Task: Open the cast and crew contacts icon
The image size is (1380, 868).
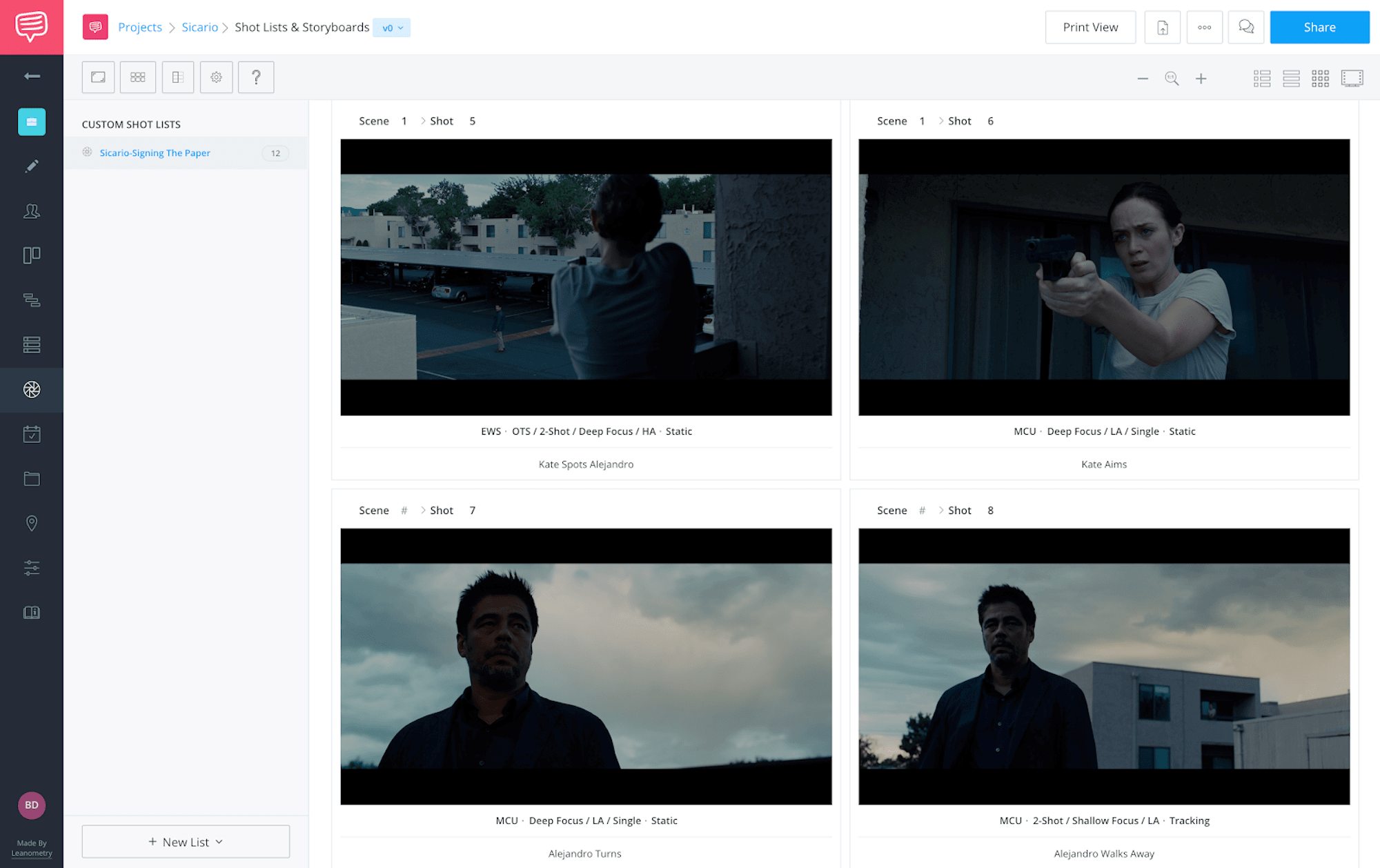Action: [x=32, y=211]
